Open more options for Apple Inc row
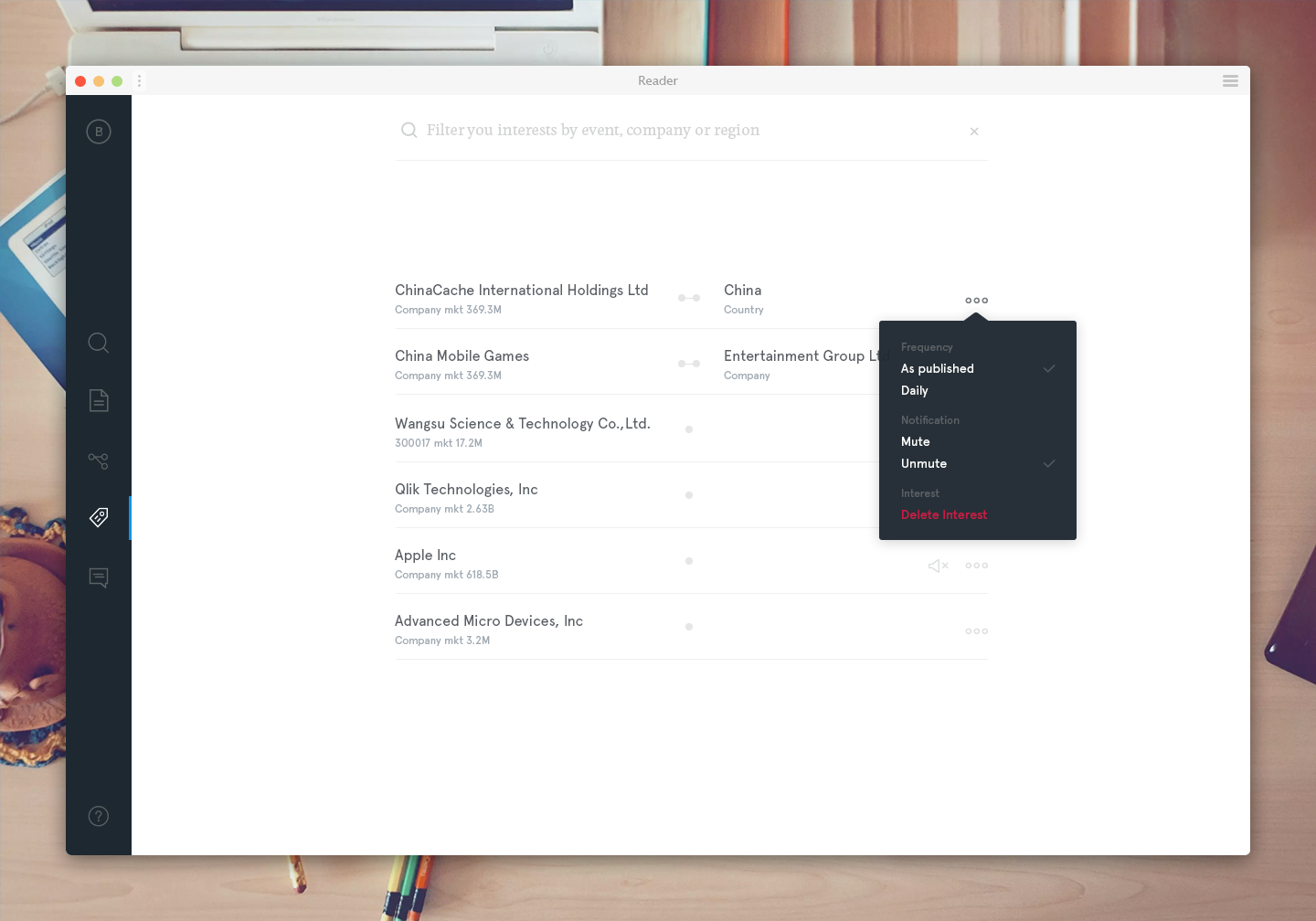The width and height of the screenshot is (1316, 921). point(977,566)
